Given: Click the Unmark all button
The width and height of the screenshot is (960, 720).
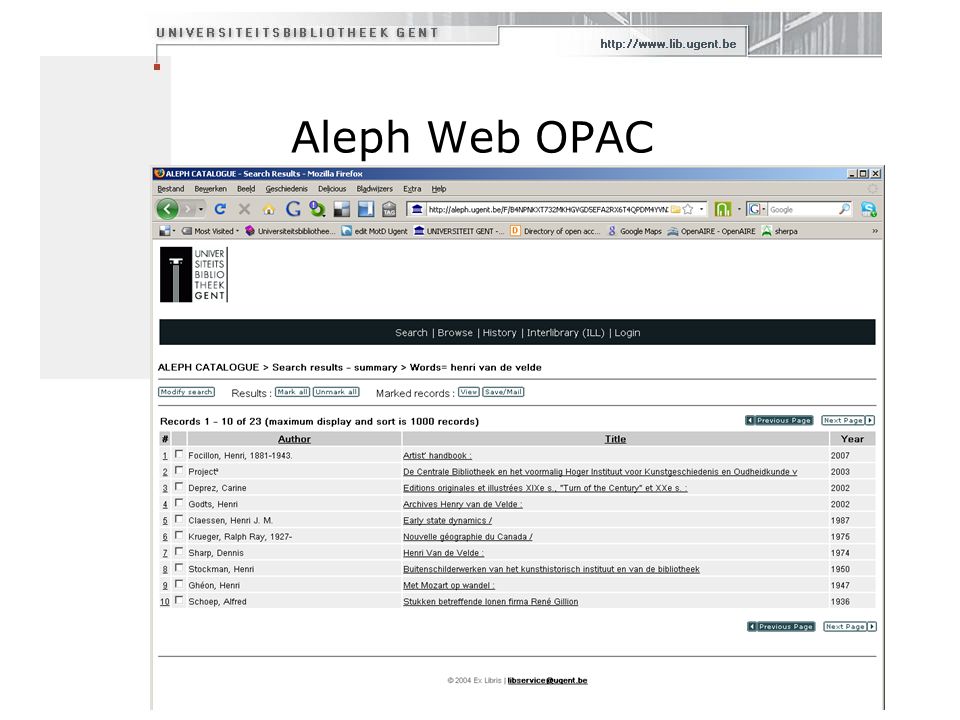Looking at the screenshot, I should tap(336, 392).
